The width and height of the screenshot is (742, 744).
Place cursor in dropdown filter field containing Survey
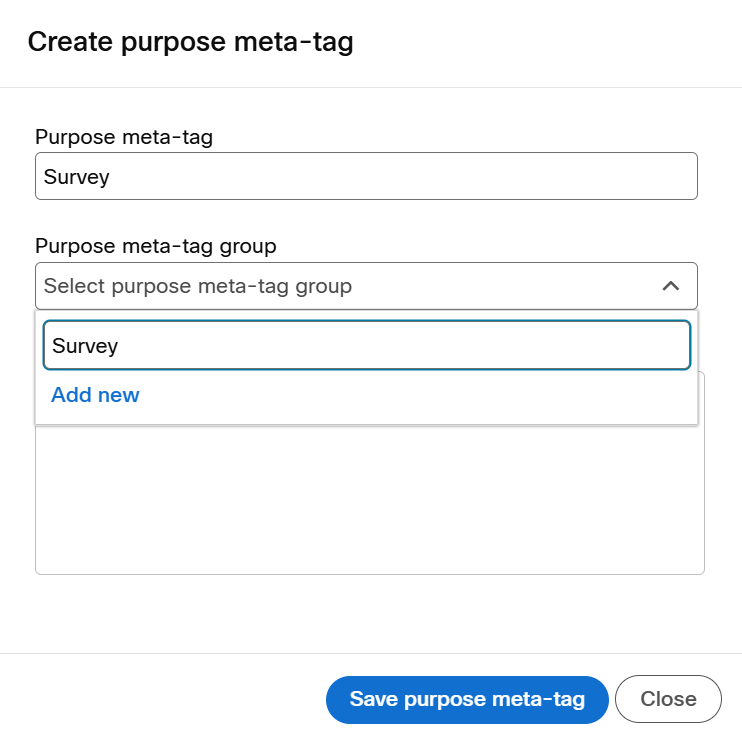click(367, 345)
